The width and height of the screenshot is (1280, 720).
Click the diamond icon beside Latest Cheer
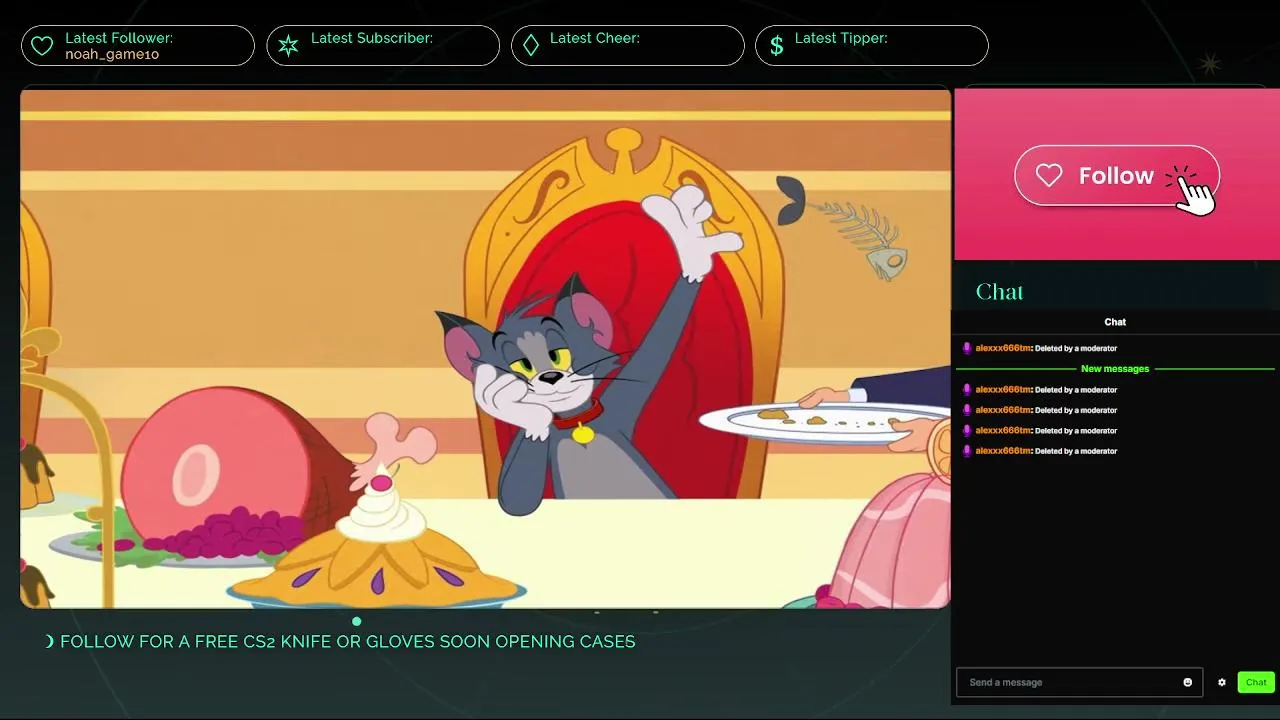pos(531,46)
